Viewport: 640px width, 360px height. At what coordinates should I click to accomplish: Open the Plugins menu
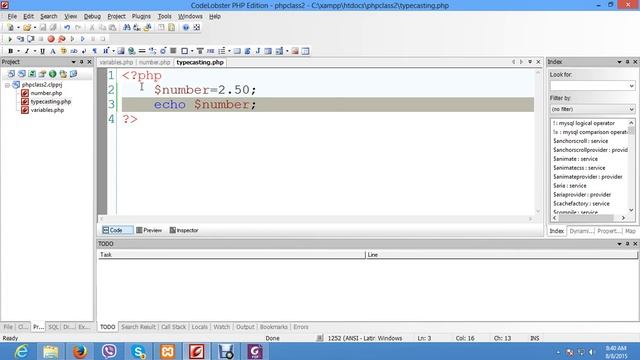141,16
